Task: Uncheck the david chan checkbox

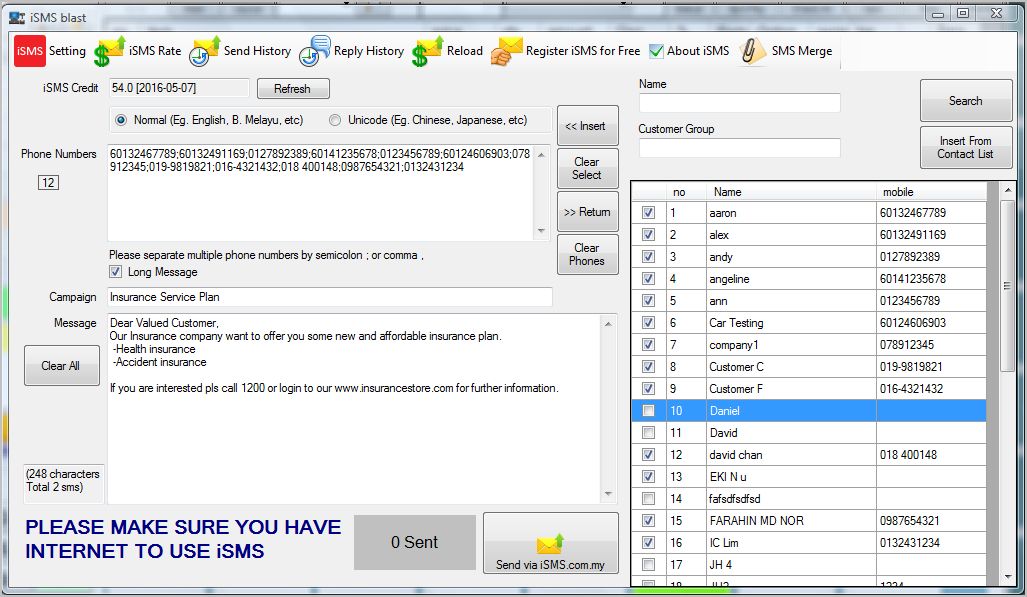Action: [648, 454]
